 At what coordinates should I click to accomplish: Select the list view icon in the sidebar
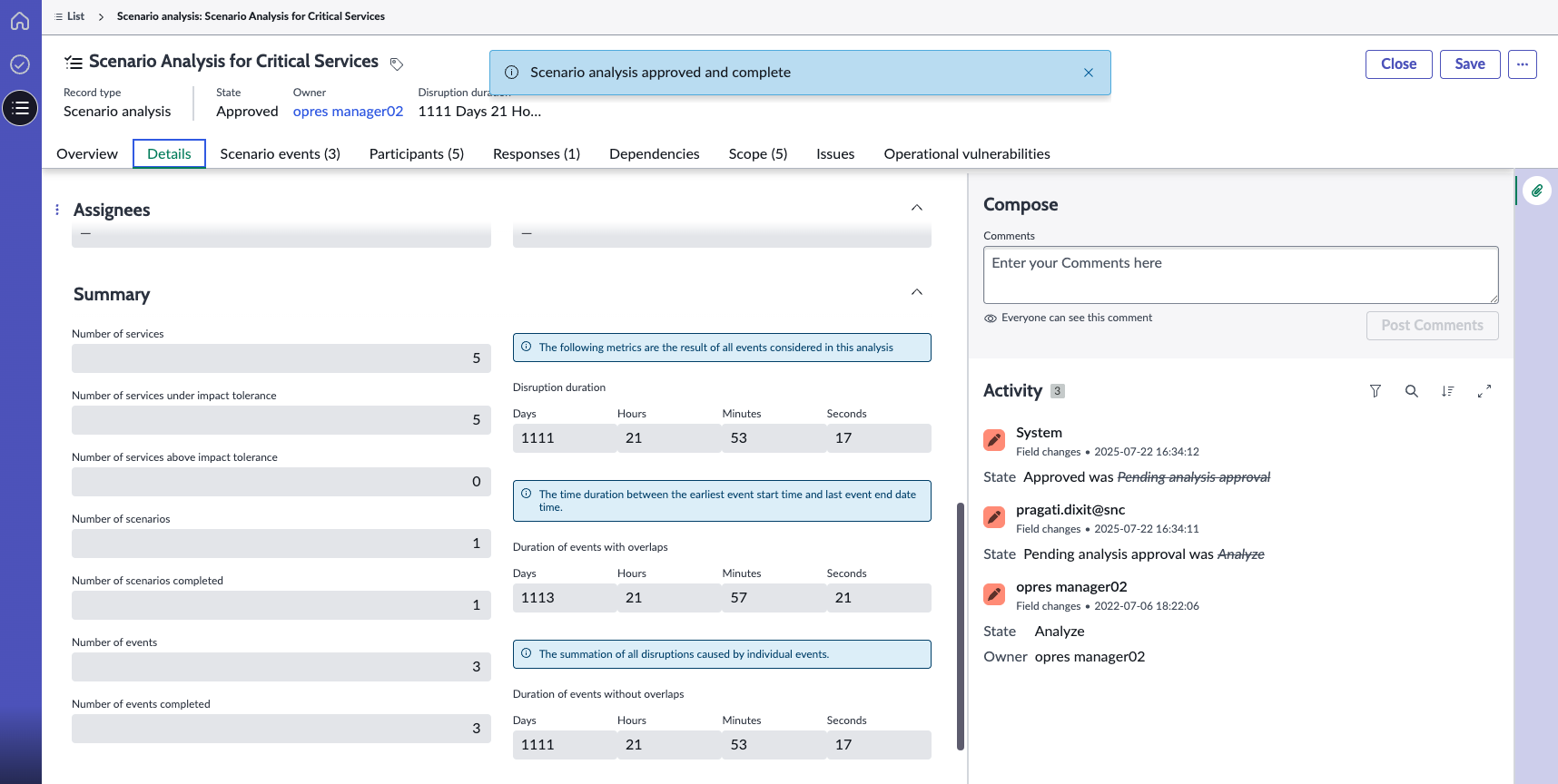point(20,108)
